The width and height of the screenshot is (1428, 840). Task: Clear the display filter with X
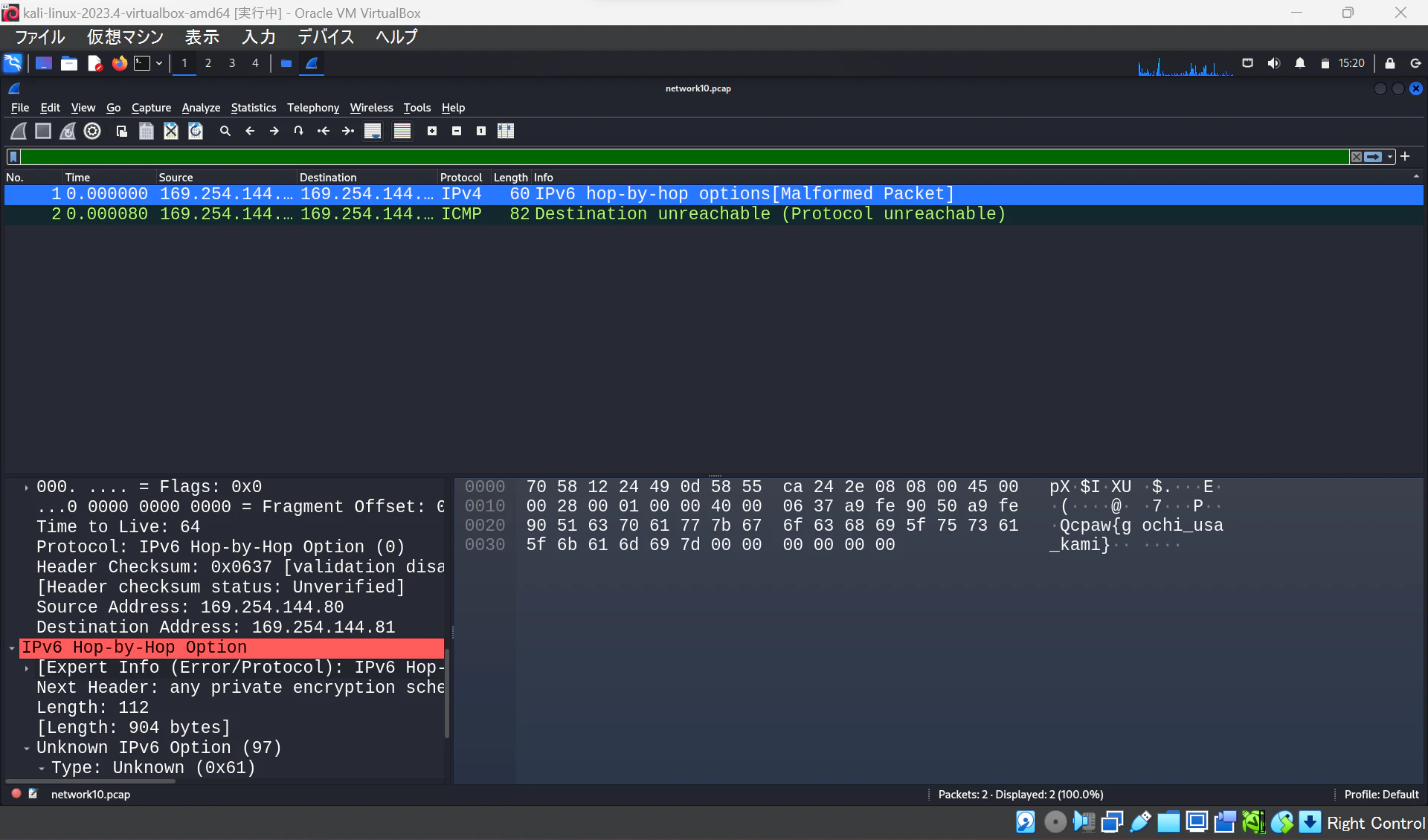[x=1357, y=157]
